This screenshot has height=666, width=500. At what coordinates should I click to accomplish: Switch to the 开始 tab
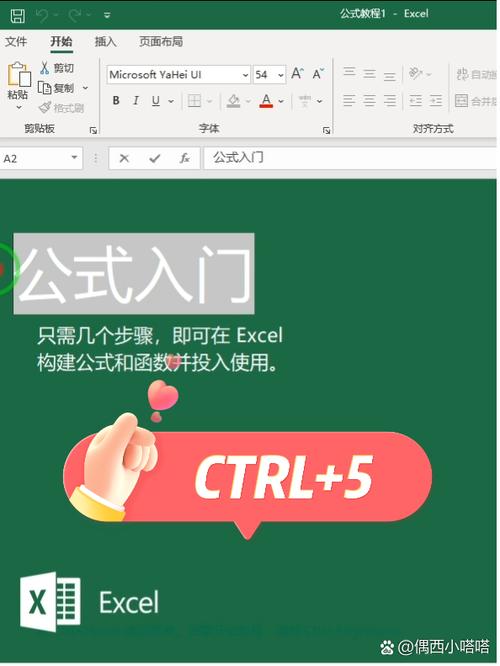(x=62, y=42)
